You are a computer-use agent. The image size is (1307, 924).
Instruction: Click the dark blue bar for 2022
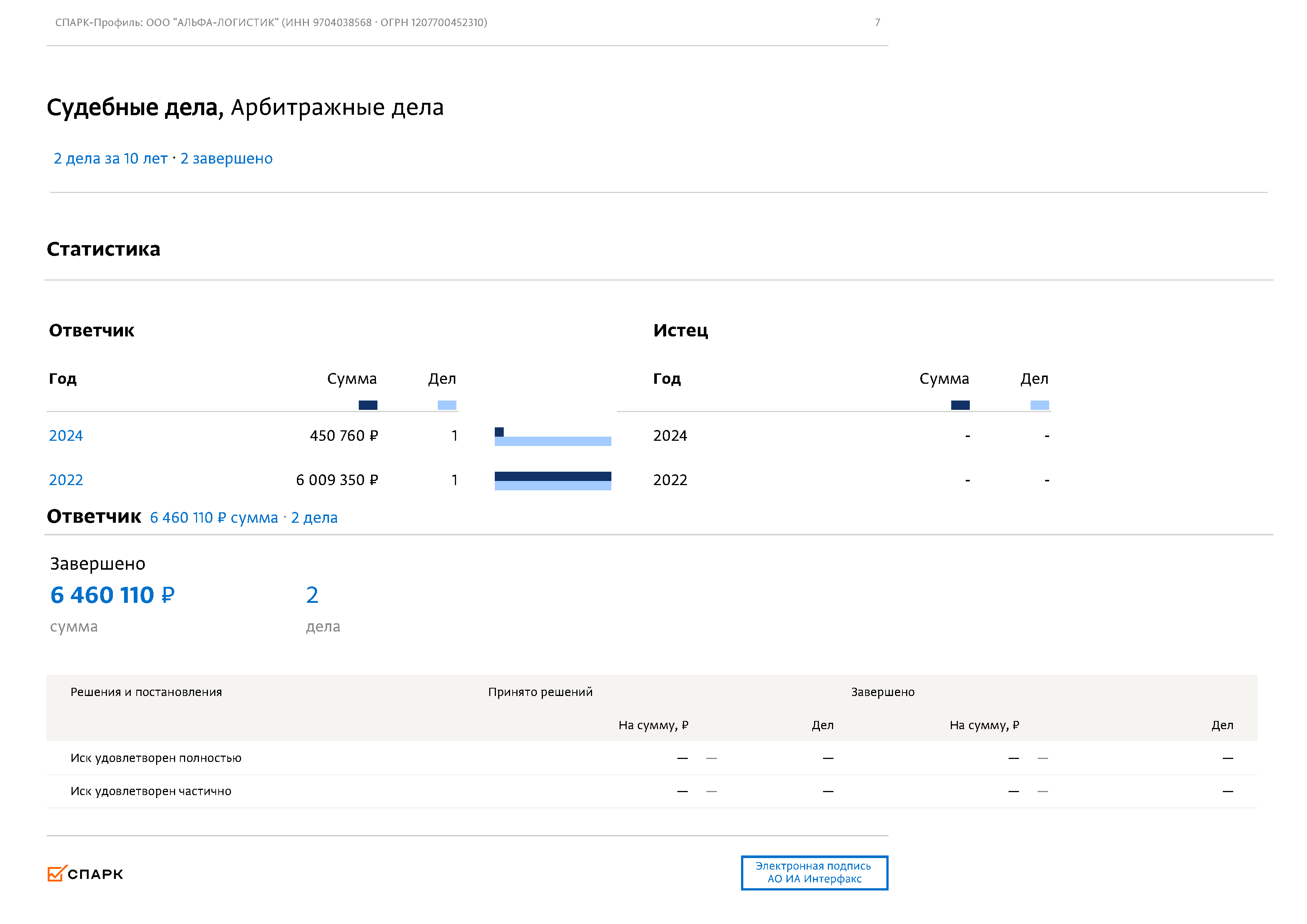(x=553, y=477)
